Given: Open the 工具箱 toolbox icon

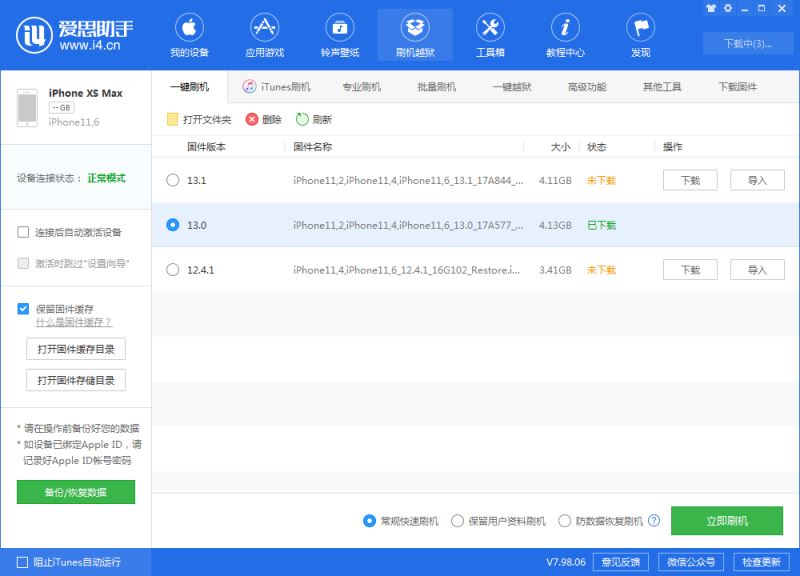Looking at the screenshot, I should tap(490, 28).
